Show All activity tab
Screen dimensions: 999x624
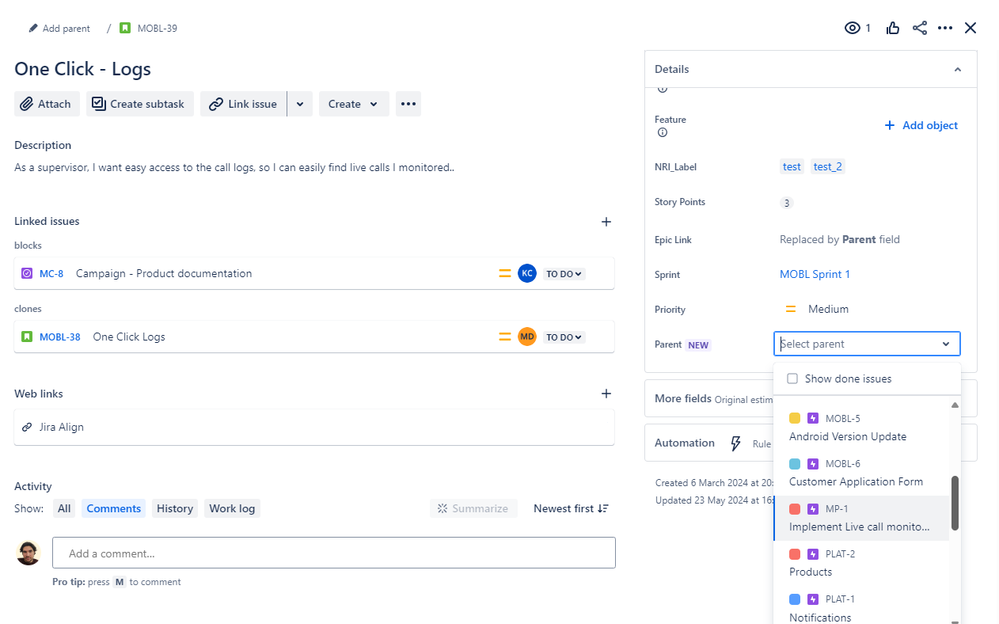(x=64, y=509)
